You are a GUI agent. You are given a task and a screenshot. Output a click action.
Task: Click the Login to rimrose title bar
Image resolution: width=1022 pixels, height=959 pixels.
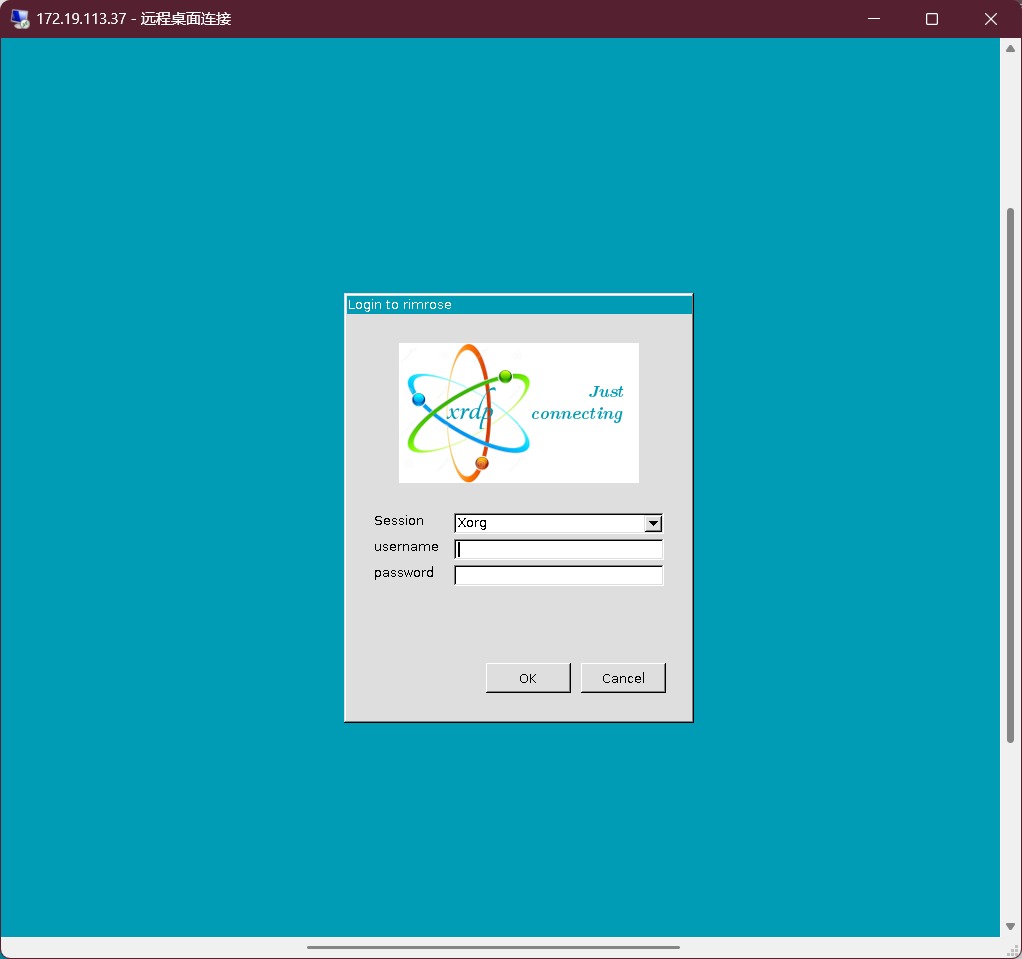pos(519,304)
